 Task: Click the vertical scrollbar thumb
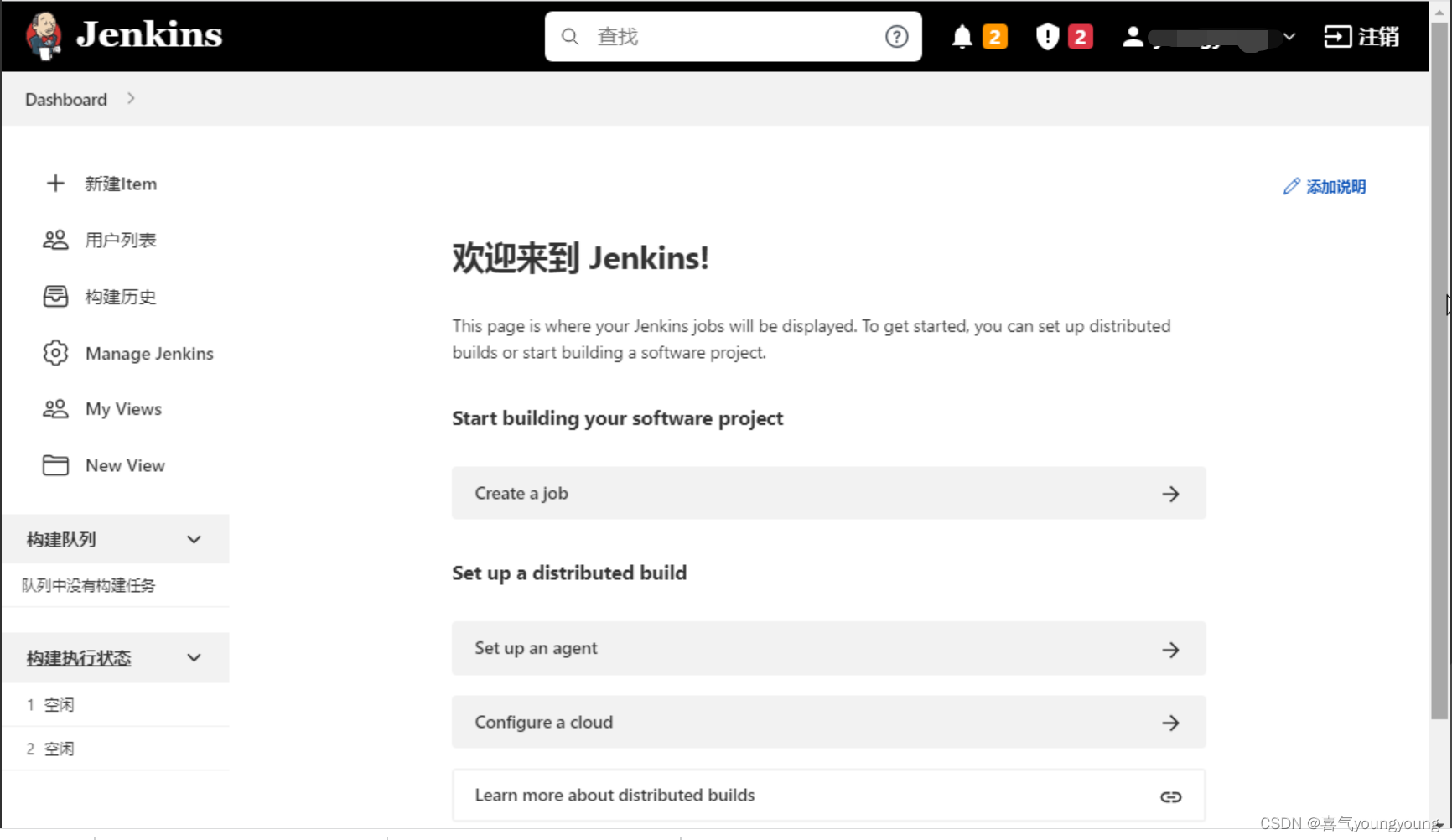point(1439,369)
